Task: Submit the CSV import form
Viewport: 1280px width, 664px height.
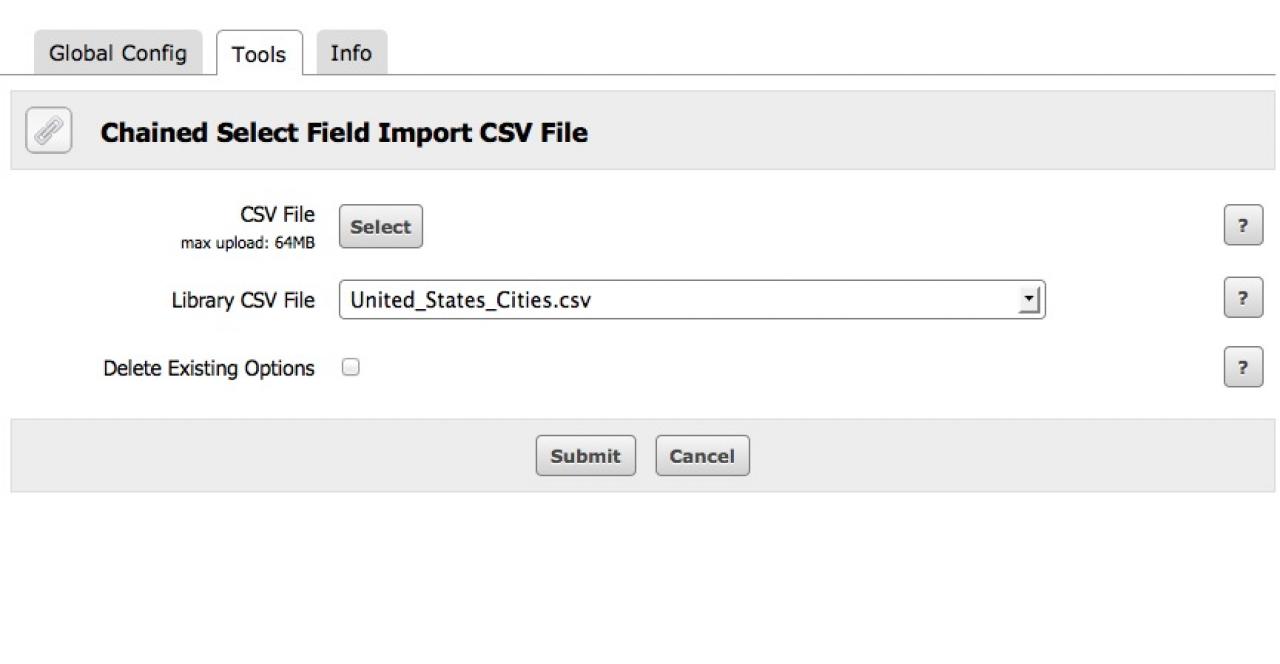Action: point(585,456)
